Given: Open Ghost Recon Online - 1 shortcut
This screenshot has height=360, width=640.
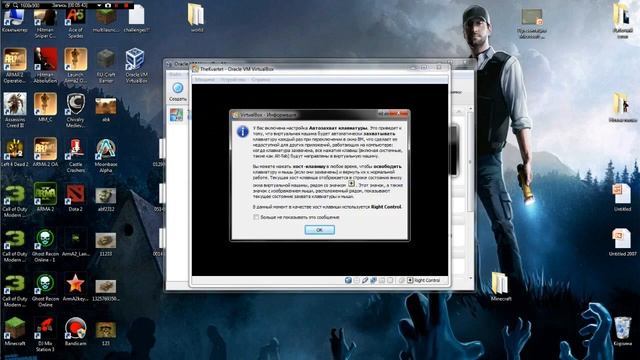Looking at the screenshot, I should [x=45, y=245].
